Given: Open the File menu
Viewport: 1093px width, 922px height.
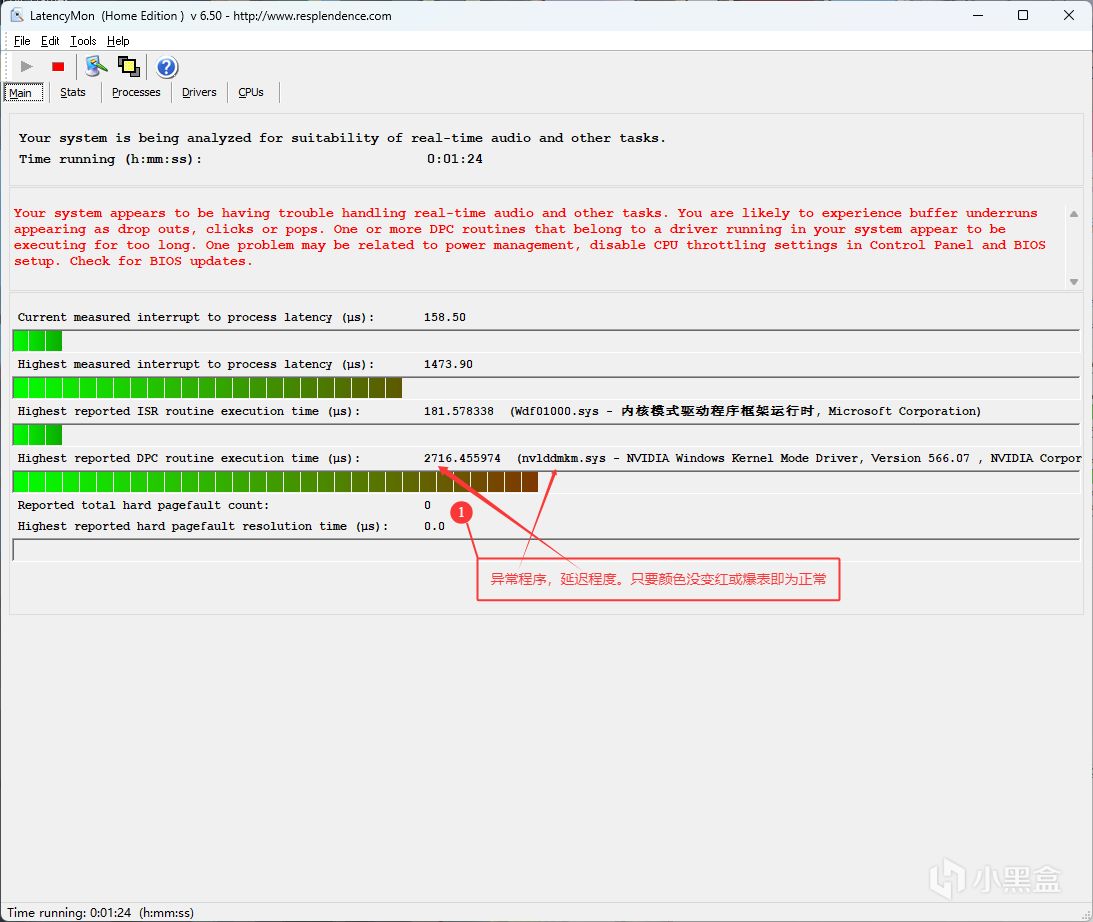Looking at the screenshot, I should click(22, 41).
